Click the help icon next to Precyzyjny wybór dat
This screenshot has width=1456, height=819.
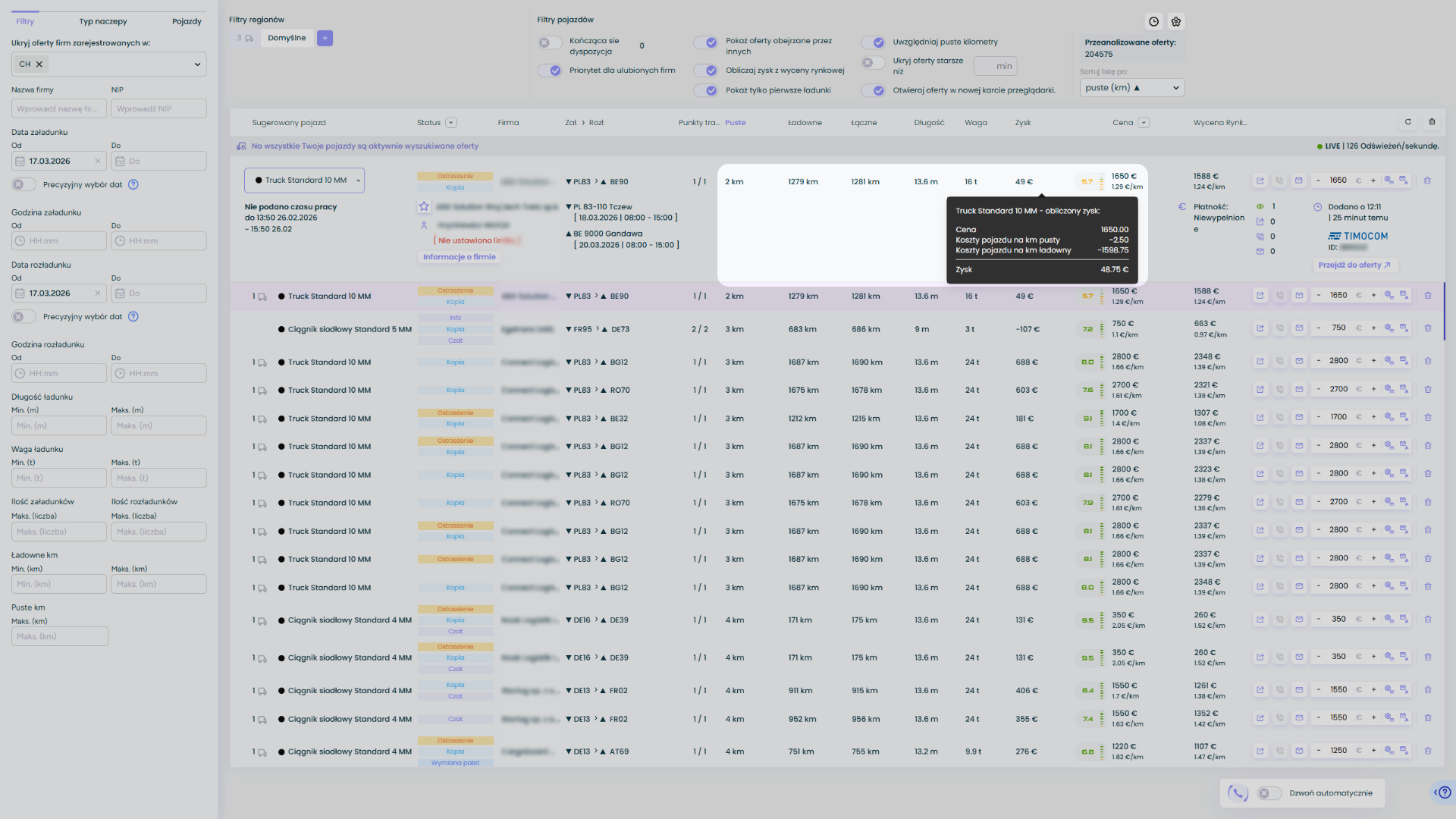point(133,184)
